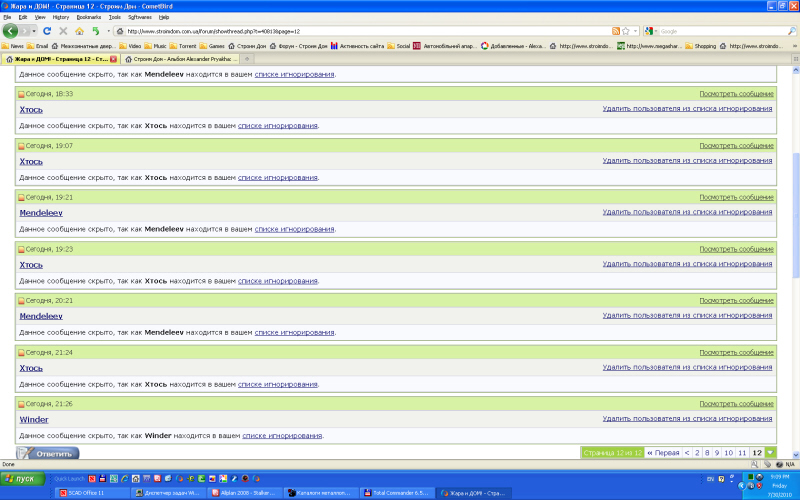Screen dimensions: 800x500
Task: Open the Форум - Строим Дом bookmark
Action: pyautogui.click(x=298, y=46)
